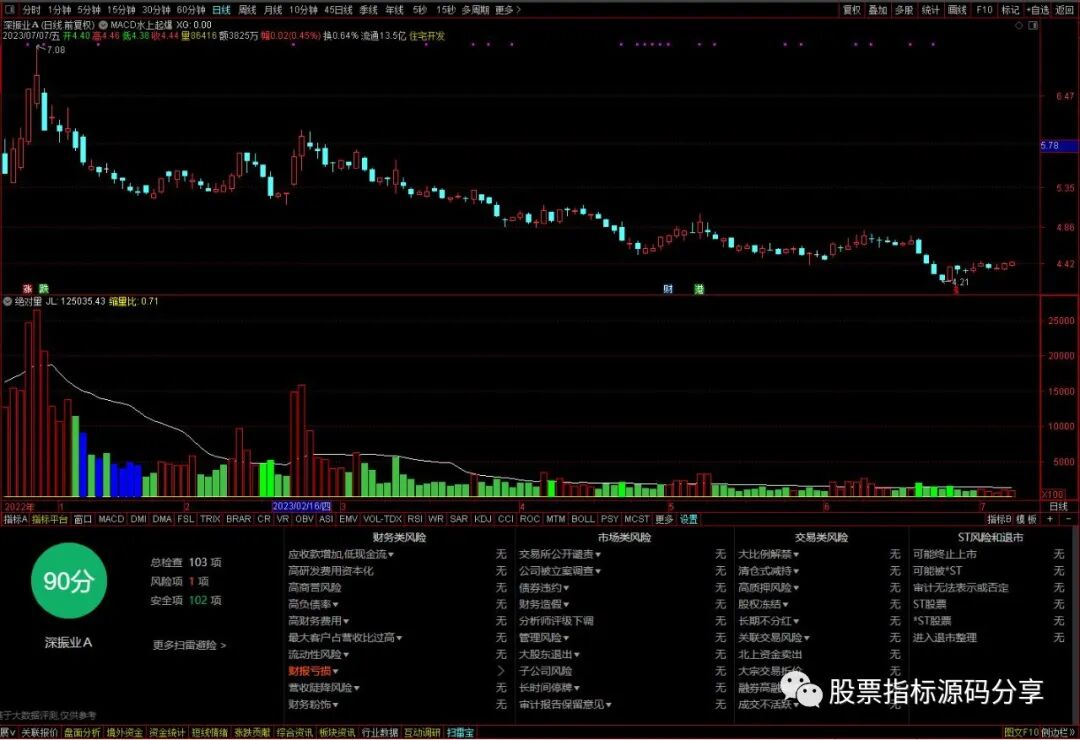
Task: Click the diamond icon above chart corner
Action: [1019, 25]
